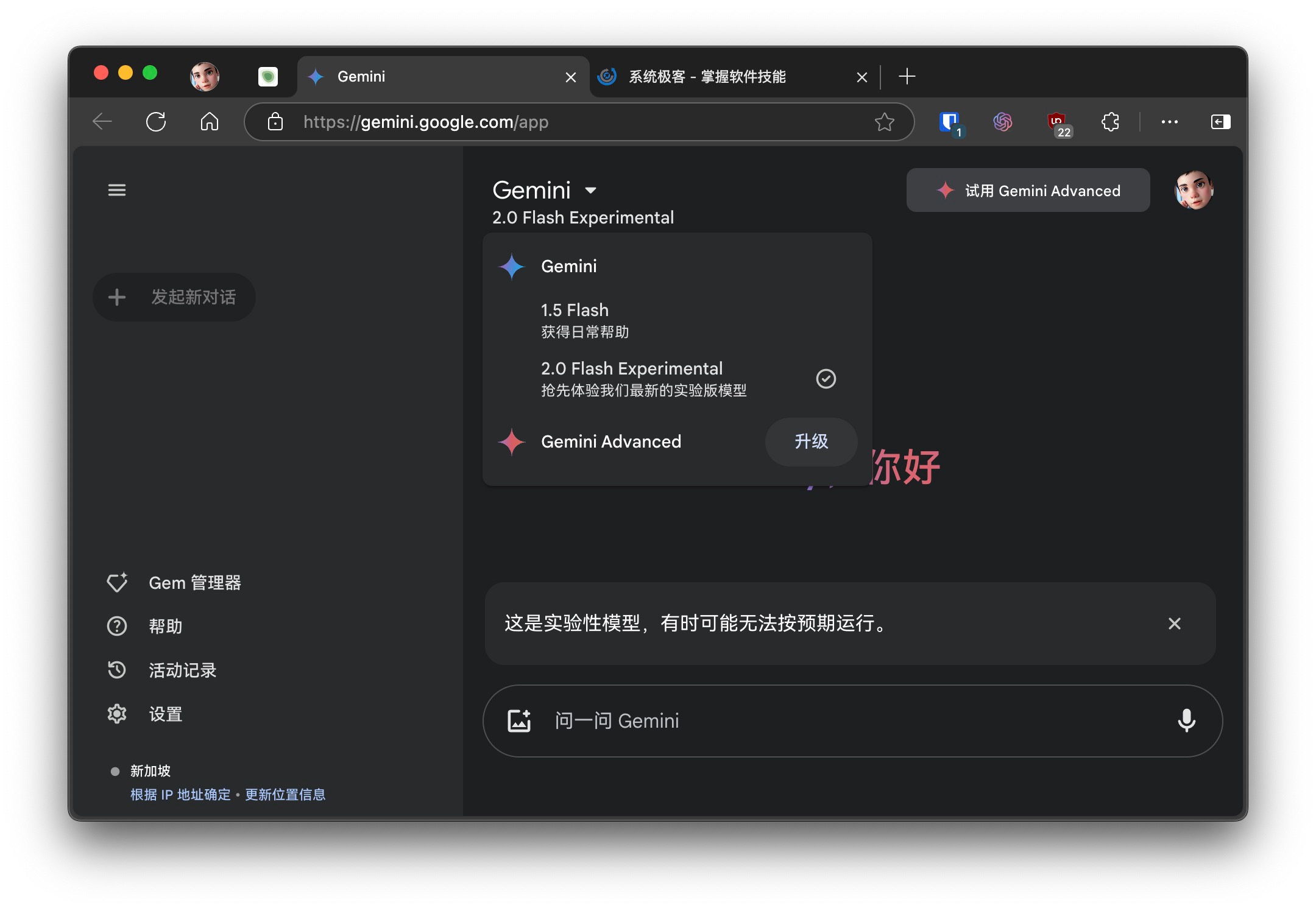Click the Gemini Advanced menu entry
The width and height of the screenshot is (1316, 911).
click(x=611, y=441)
